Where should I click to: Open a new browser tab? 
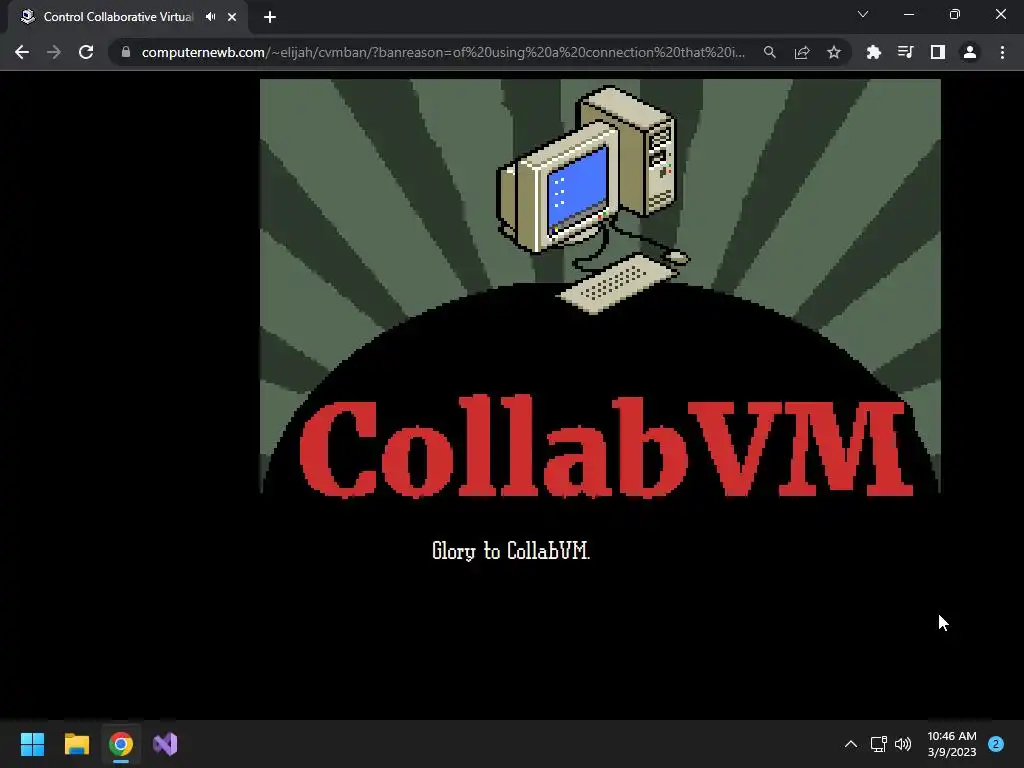click(x=270, y=17)
